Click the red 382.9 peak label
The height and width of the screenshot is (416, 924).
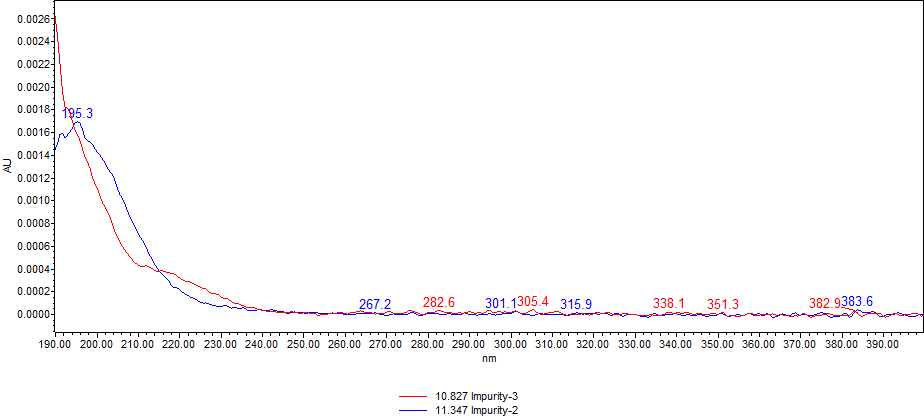[x=824, y=303]
